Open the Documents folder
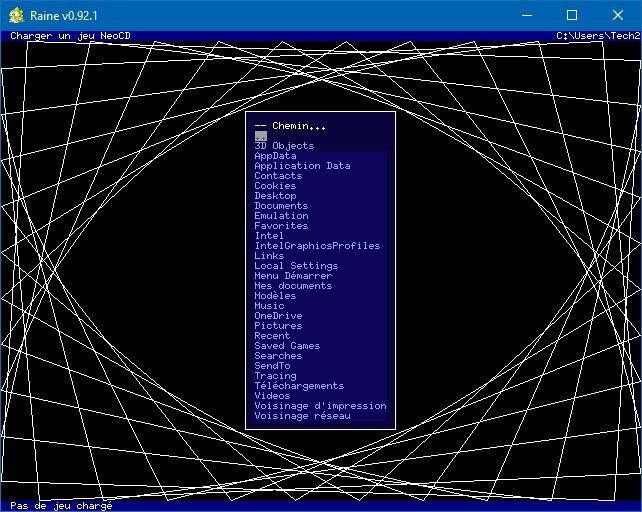The image size is (642, 512). [281, 206]
